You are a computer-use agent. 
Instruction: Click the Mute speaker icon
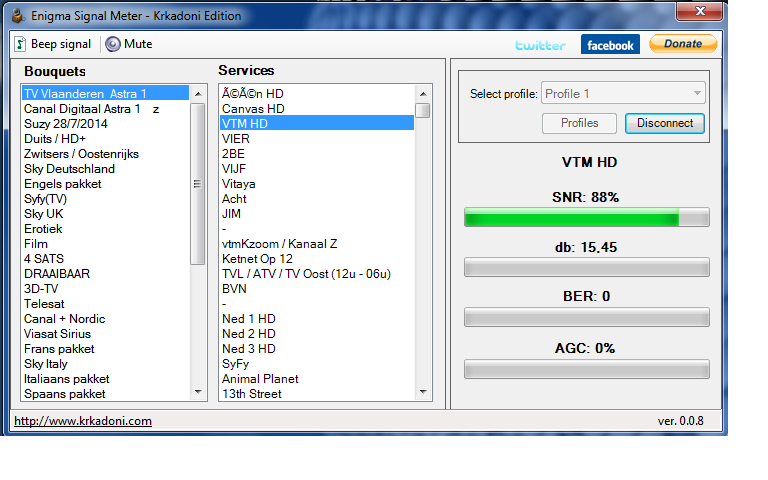pyautogui.click(x=113, y=44)
